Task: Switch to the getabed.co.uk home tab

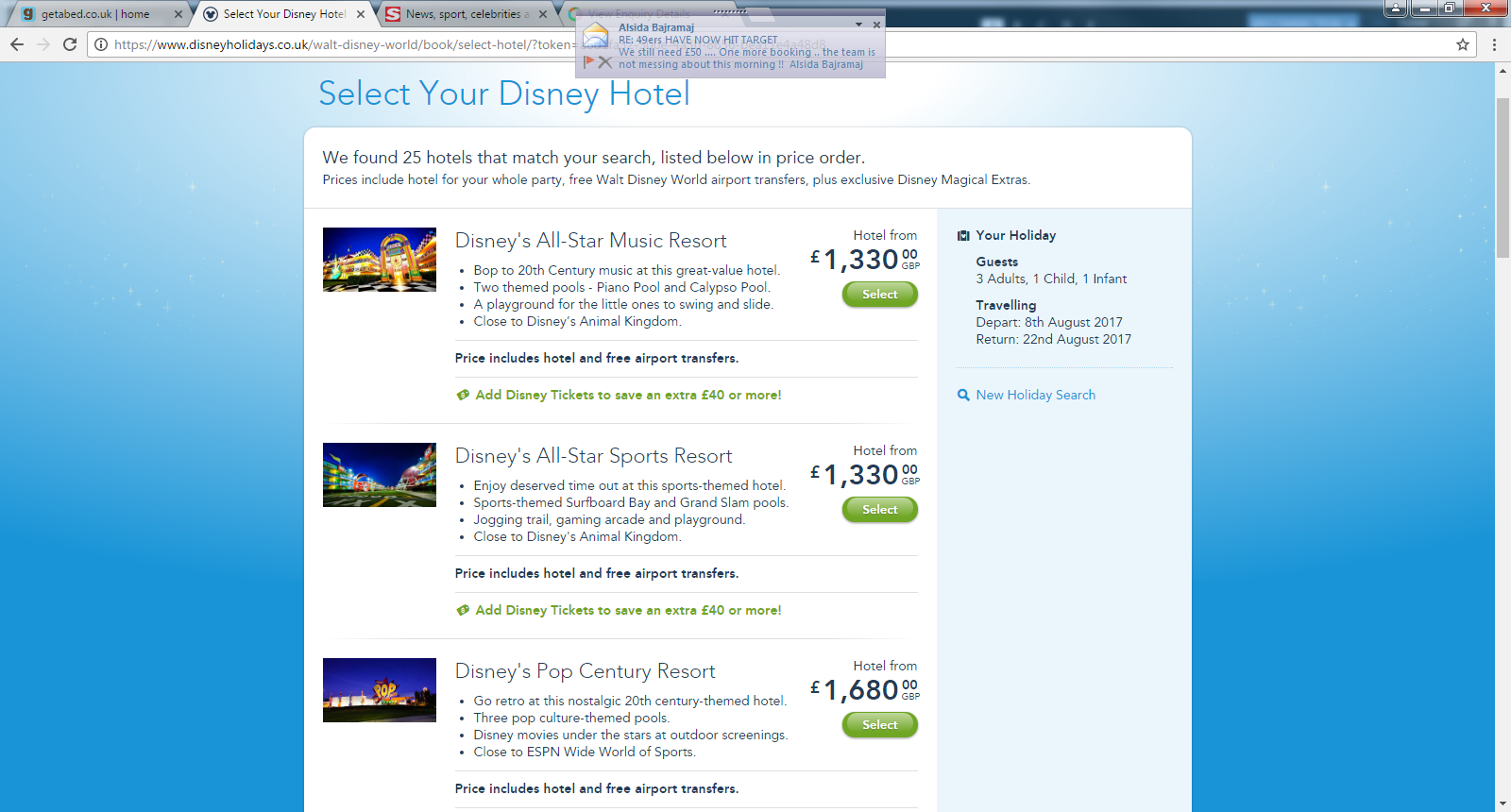Action: (95, 14)
